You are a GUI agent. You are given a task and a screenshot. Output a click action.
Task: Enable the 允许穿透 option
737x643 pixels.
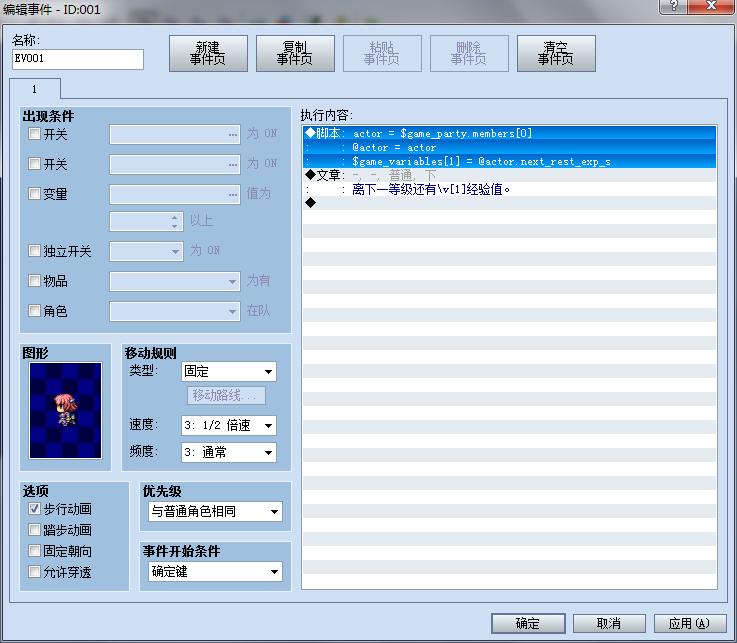(34, 572)
